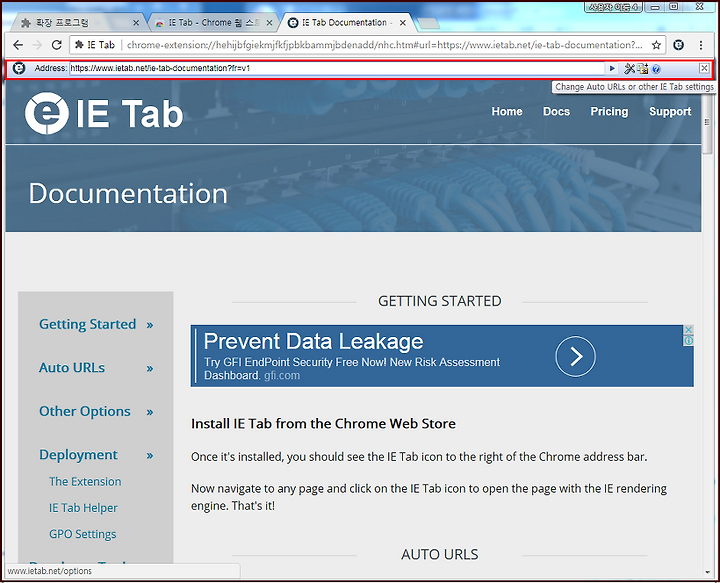Viewport: 720px width, 583px height.
Task: Open Other Options sidebar link
Action: tap(84, 411)
